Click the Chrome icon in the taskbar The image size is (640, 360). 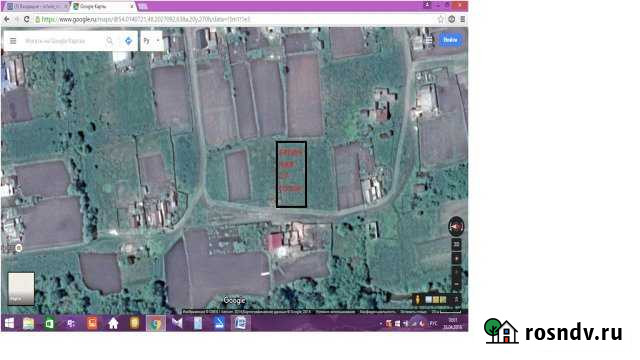[x=156, y=324]
